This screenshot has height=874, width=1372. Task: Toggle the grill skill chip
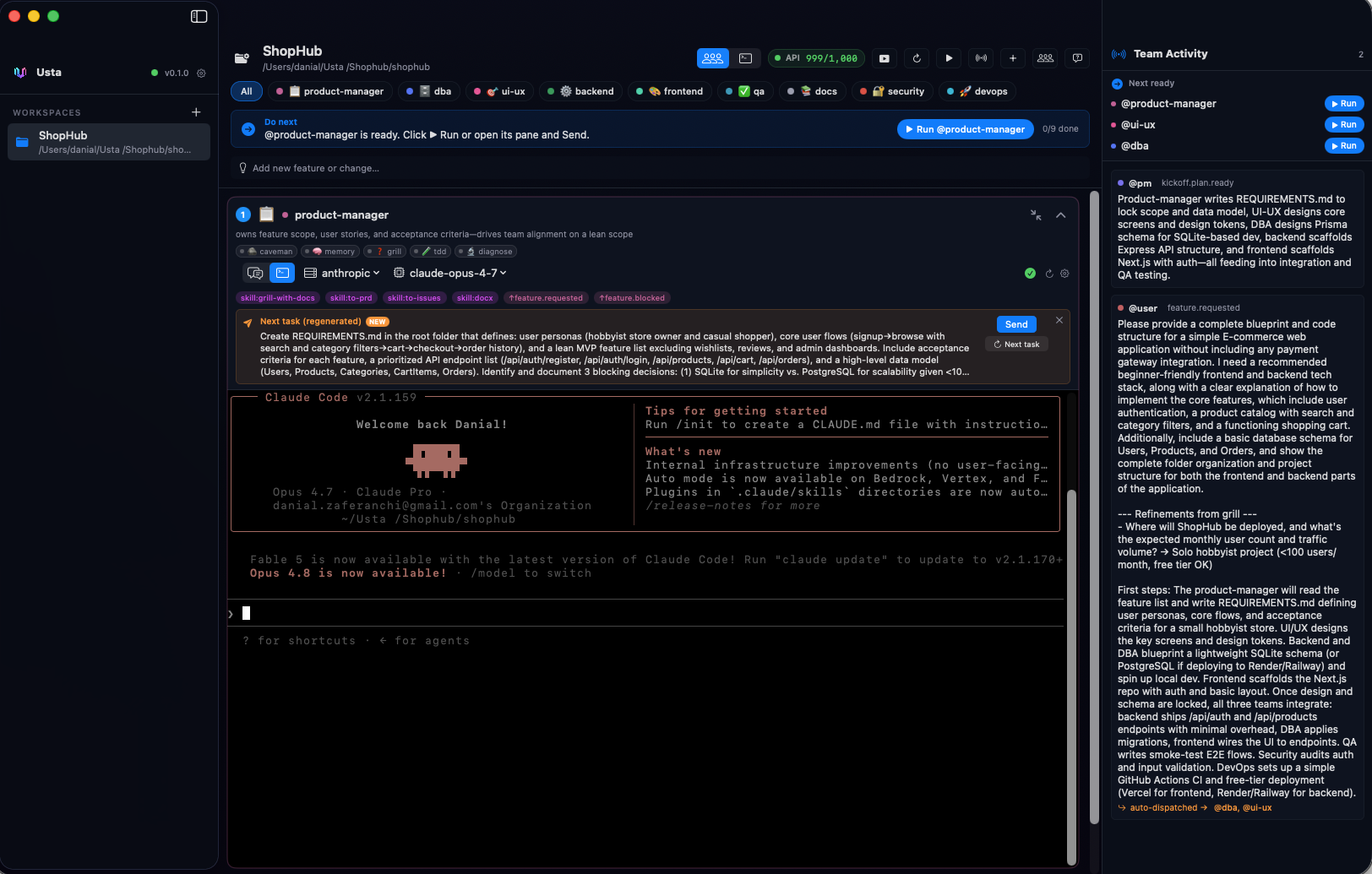click(x=385, y=252)
